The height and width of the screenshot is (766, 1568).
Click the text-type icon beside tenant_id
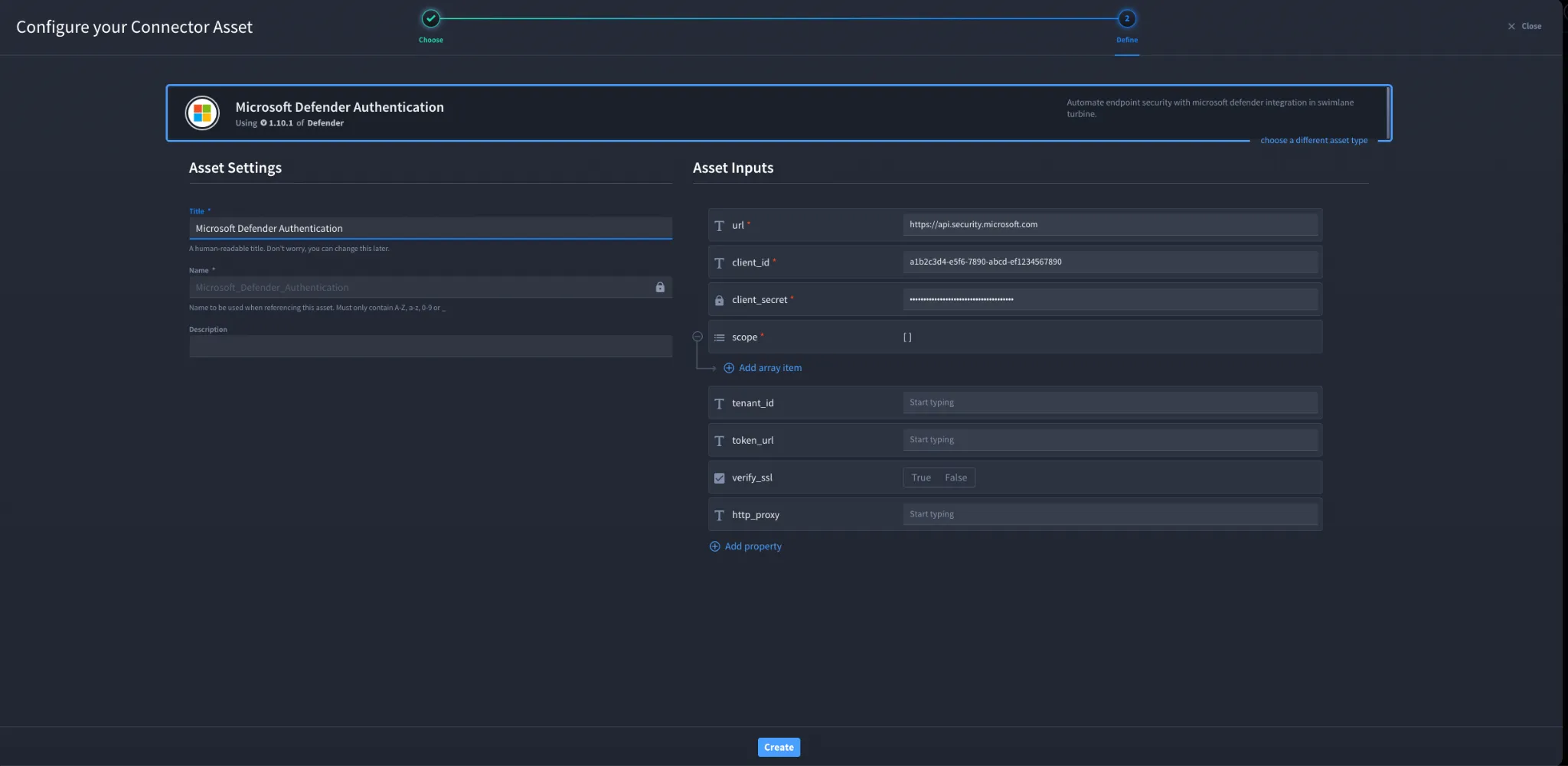(719, 403)
